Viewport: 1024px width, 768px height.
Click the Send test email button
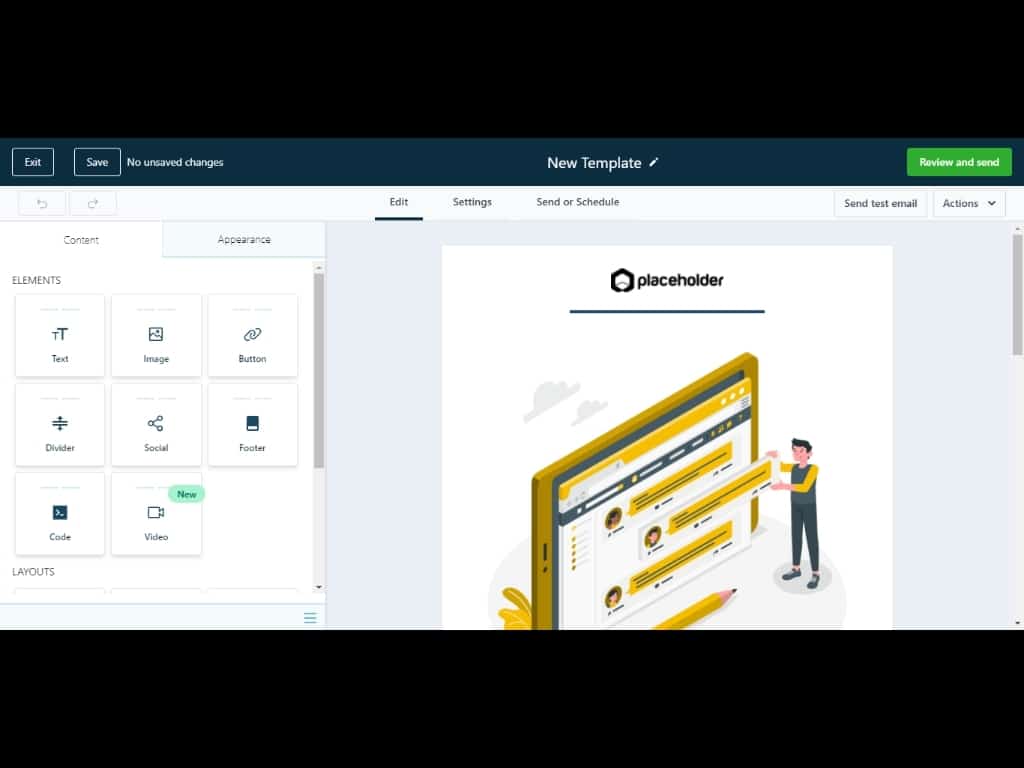[x=880, y=203]
